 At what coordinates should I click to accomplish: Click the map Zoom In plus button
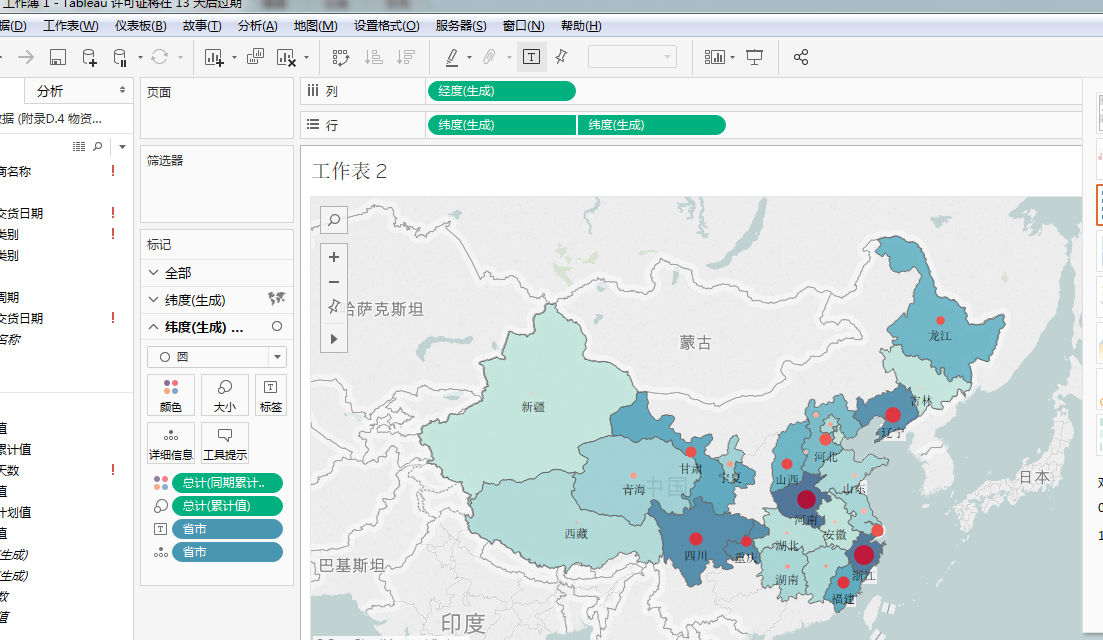pyautogui.click(x=333, y=257)
